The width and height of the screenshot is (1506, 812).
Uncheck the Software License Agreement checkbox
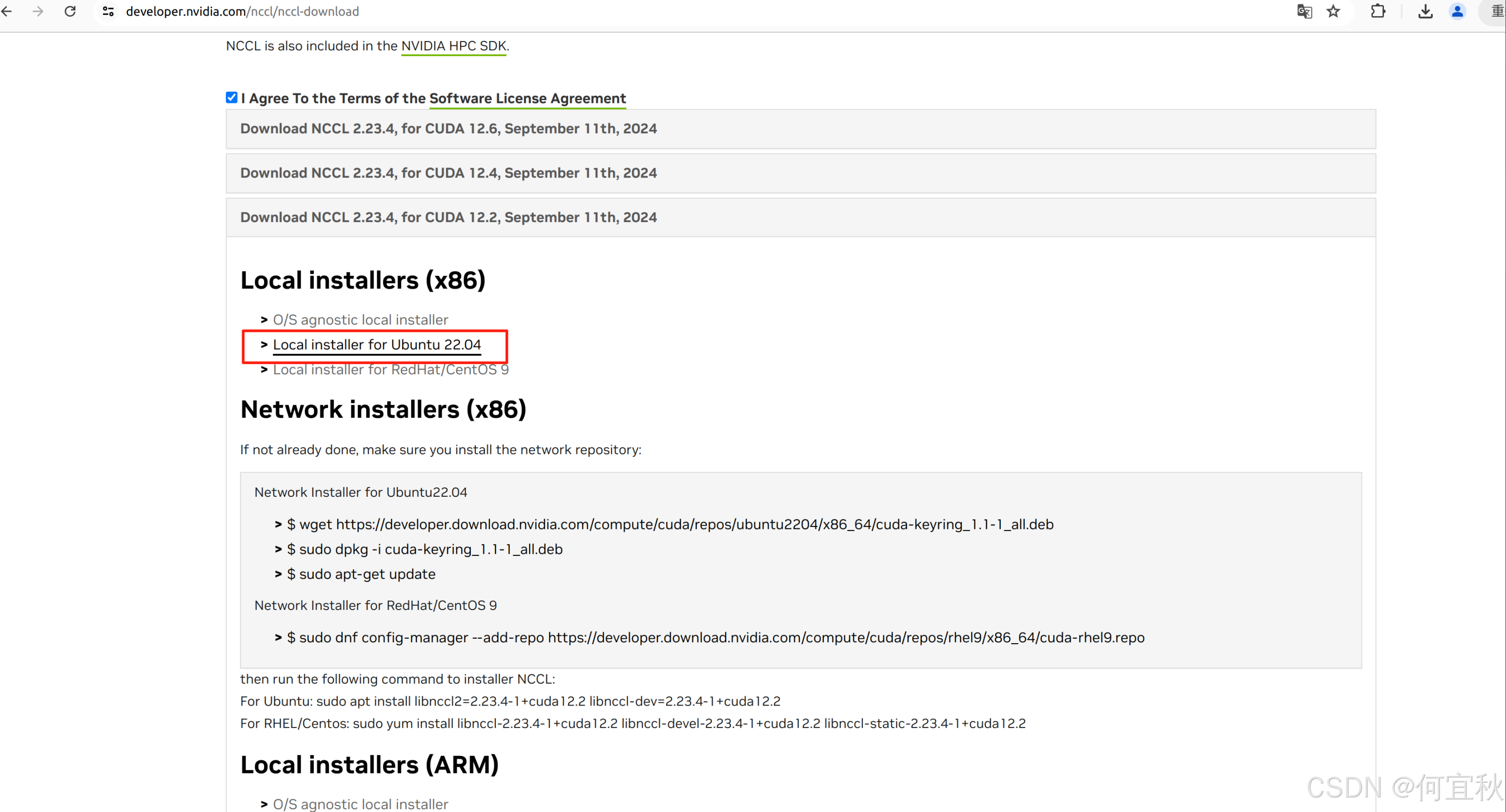click(231, 98)
